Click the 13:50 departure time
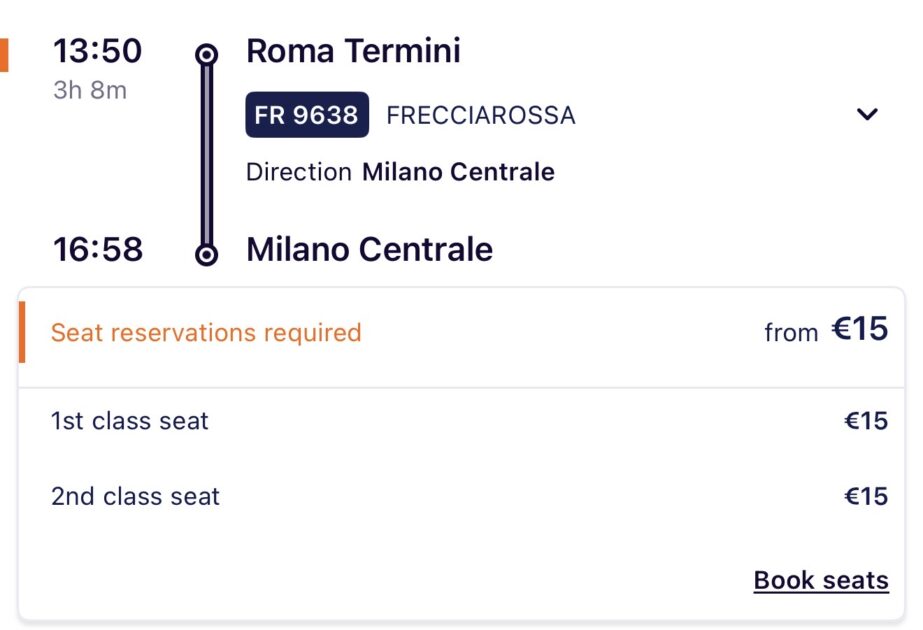 pyautogui.click(x=97, y=50)
